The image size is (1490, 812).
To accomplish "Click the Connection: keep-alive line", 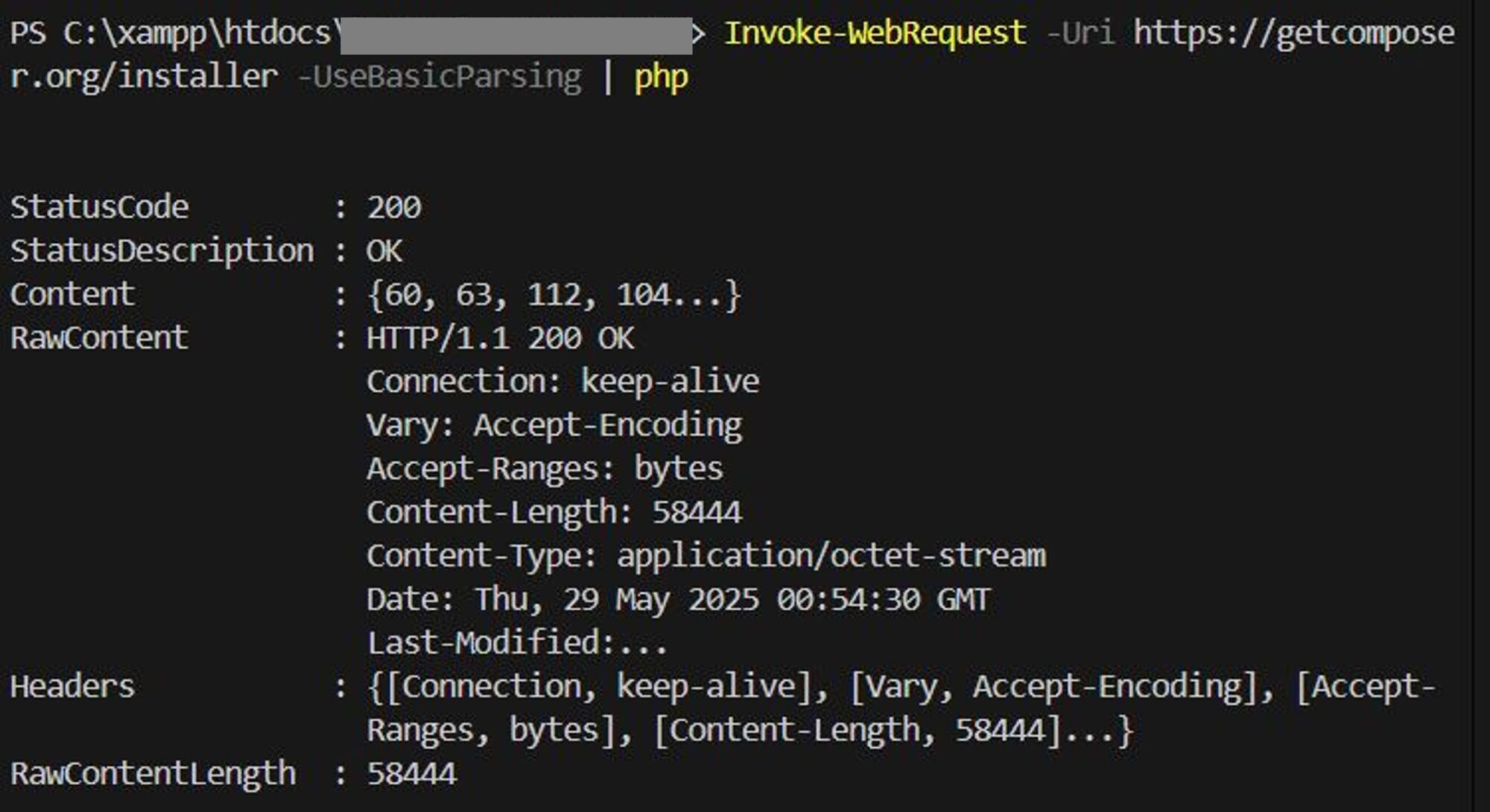I will 562,381.
